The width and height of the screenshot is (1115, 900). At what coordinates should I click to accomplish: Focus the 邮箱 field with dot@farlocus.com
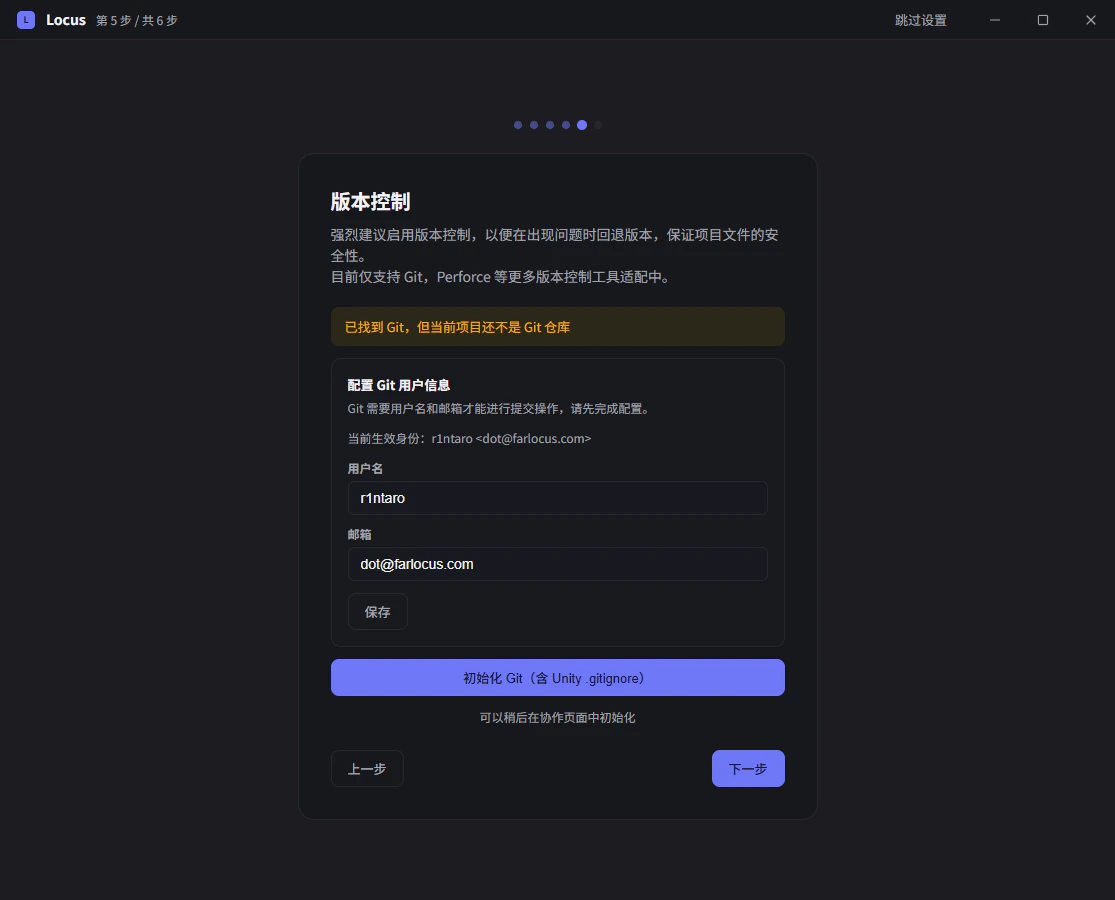pyautogui.click(x=558, y=564)
